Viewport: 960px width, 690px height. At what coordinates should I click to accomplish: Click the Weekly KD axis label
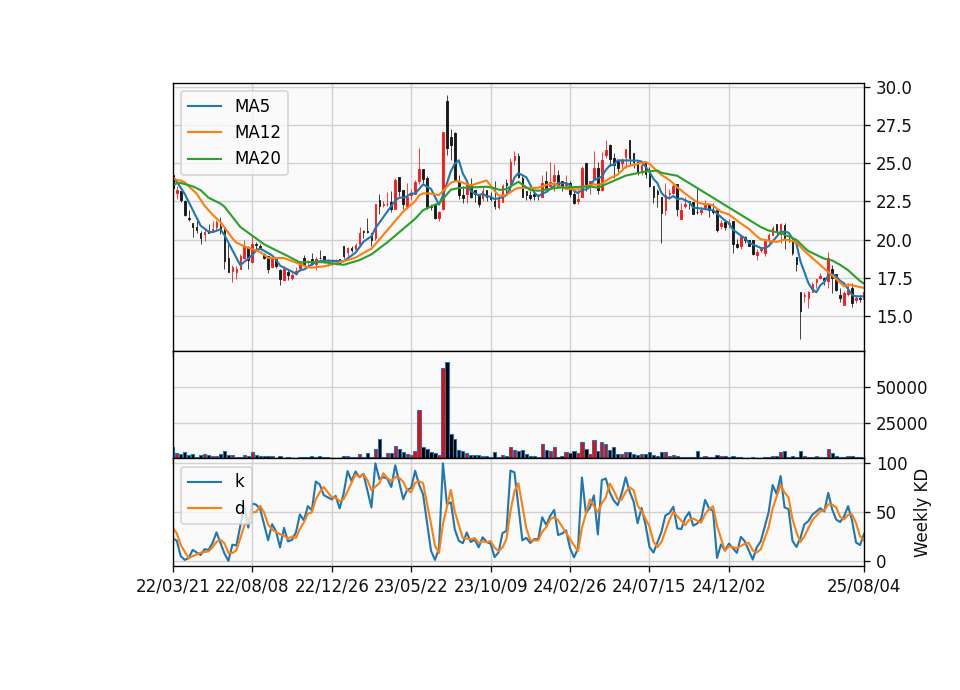pos(921,513)
